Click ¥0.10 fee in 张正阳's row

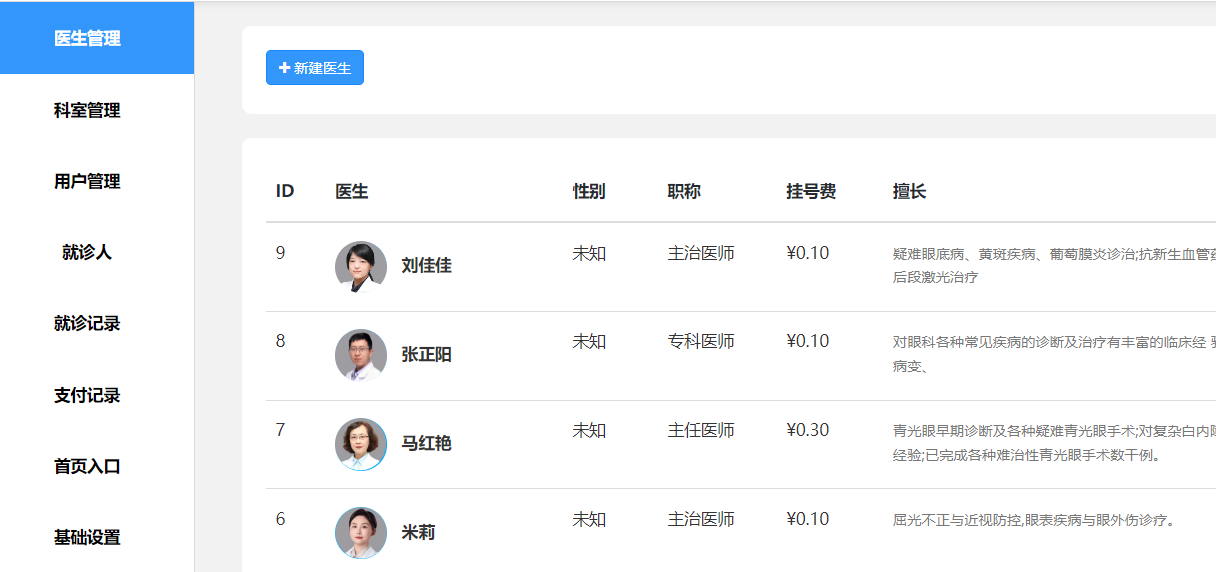tap(808, 341)
